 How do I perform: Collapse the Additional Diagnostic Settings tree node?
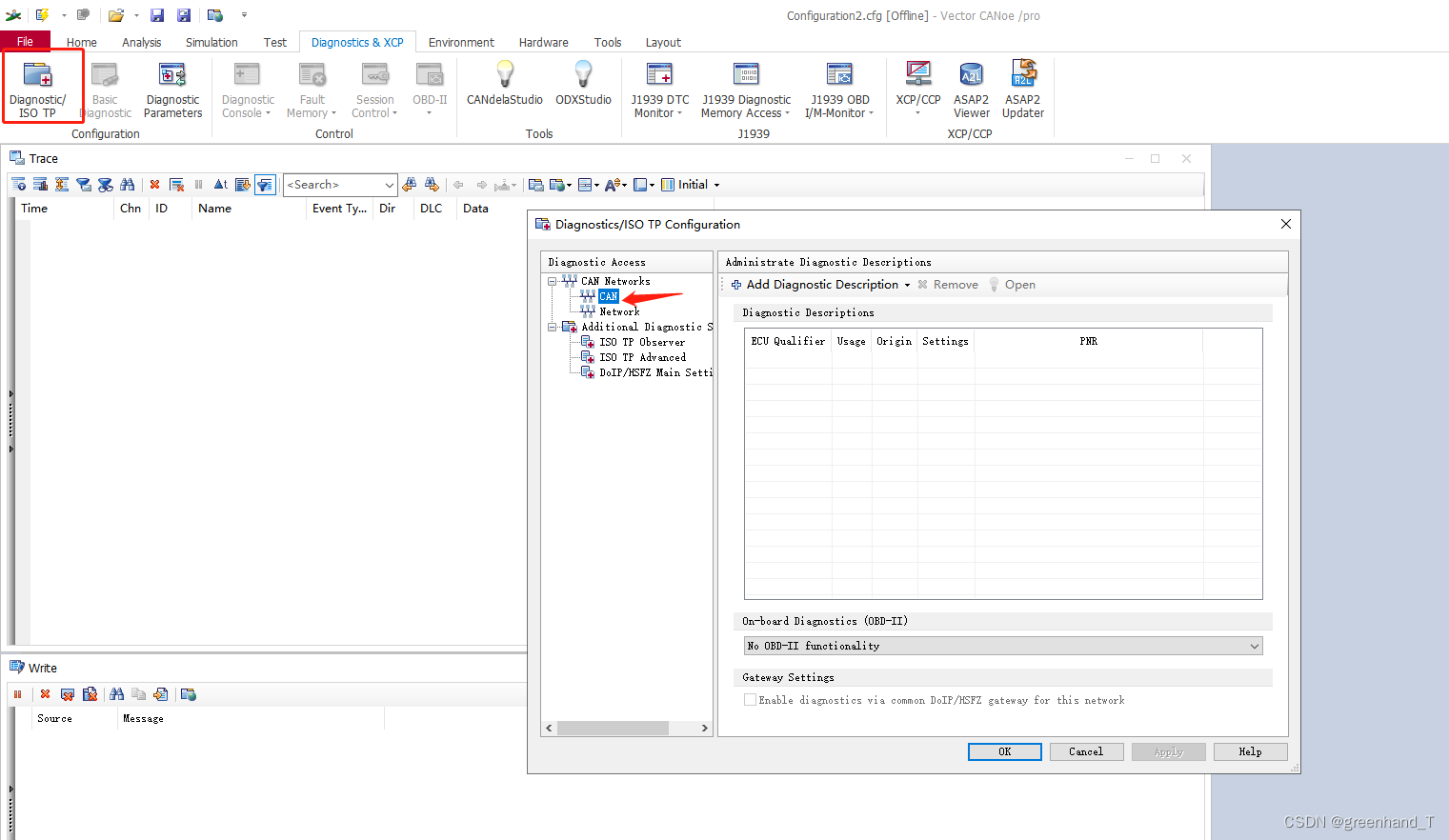552,328
